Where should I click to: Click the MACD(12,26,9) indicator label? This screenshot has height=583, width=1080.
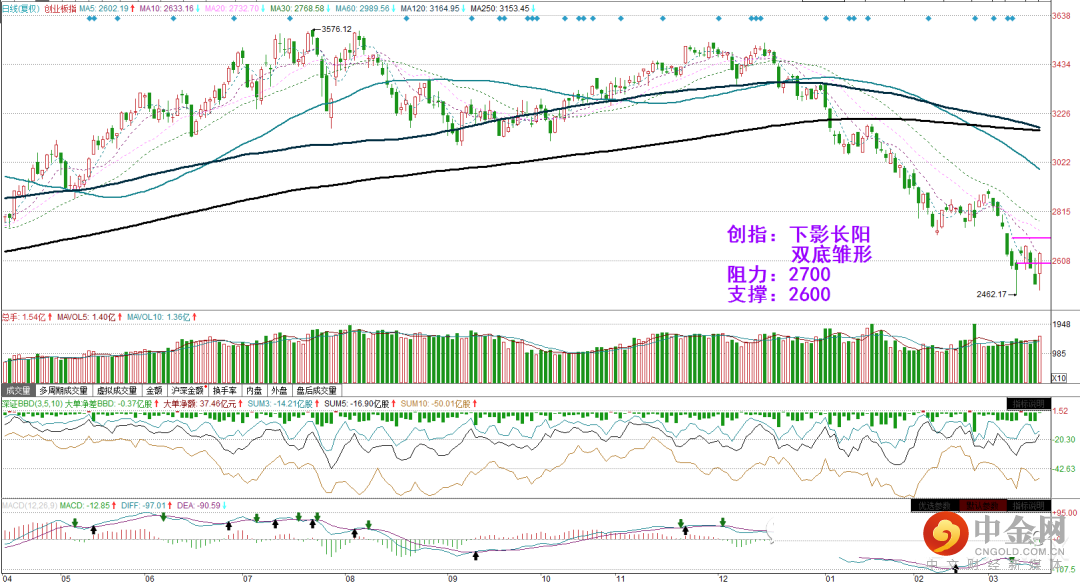tap(29, 506)
